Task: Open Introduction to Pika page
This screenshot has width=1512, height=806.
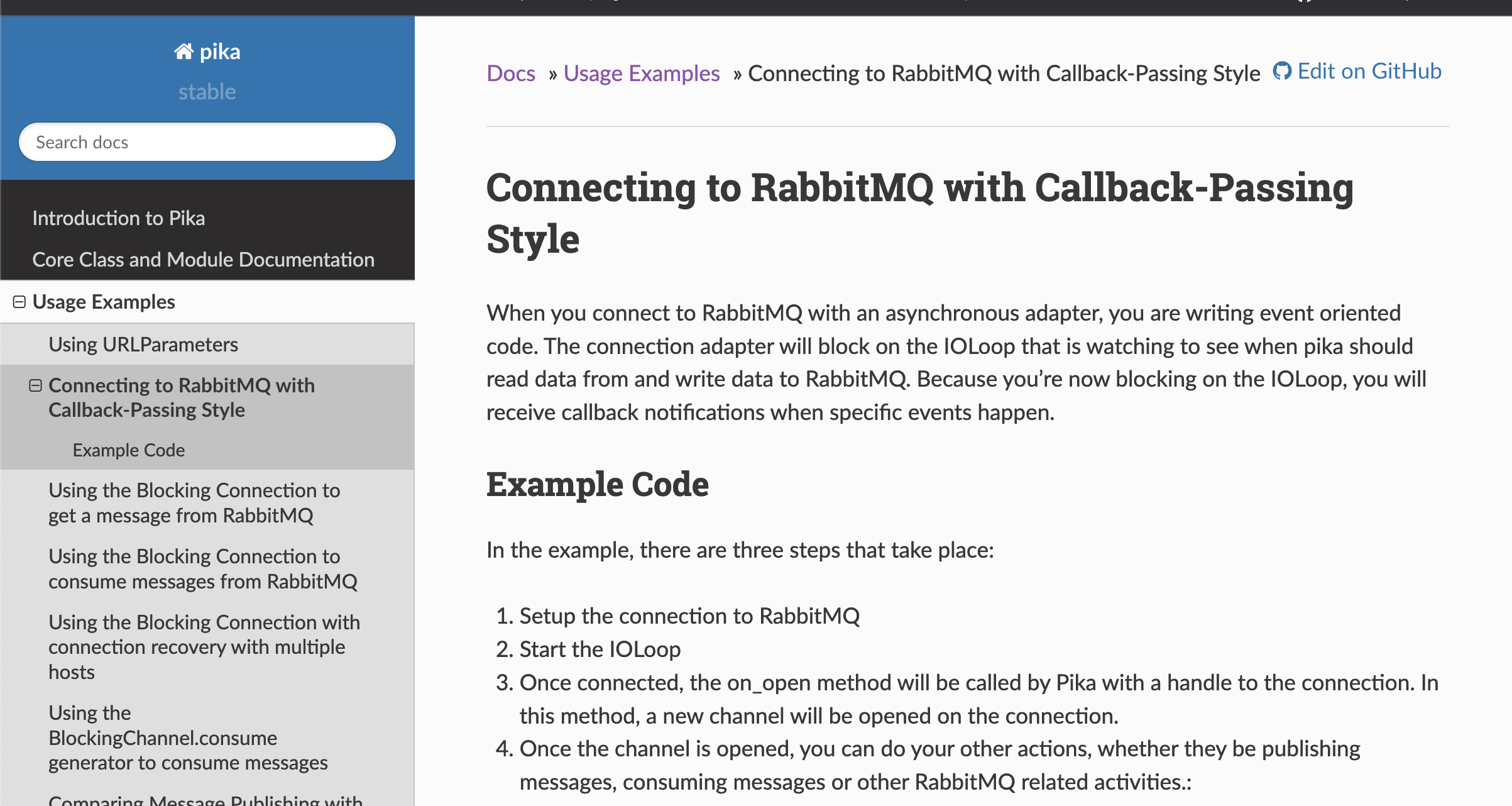Action: (118, 218)
